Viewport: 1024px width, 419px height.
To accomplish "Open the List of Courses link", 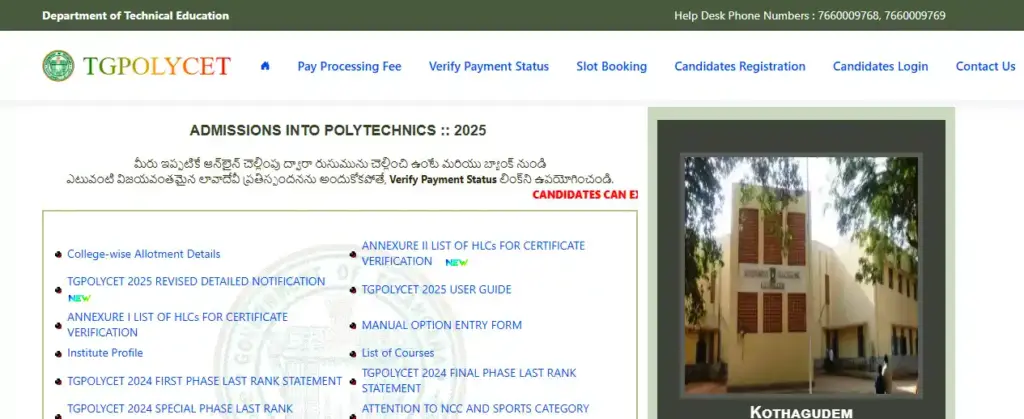I will coord(398,352).
